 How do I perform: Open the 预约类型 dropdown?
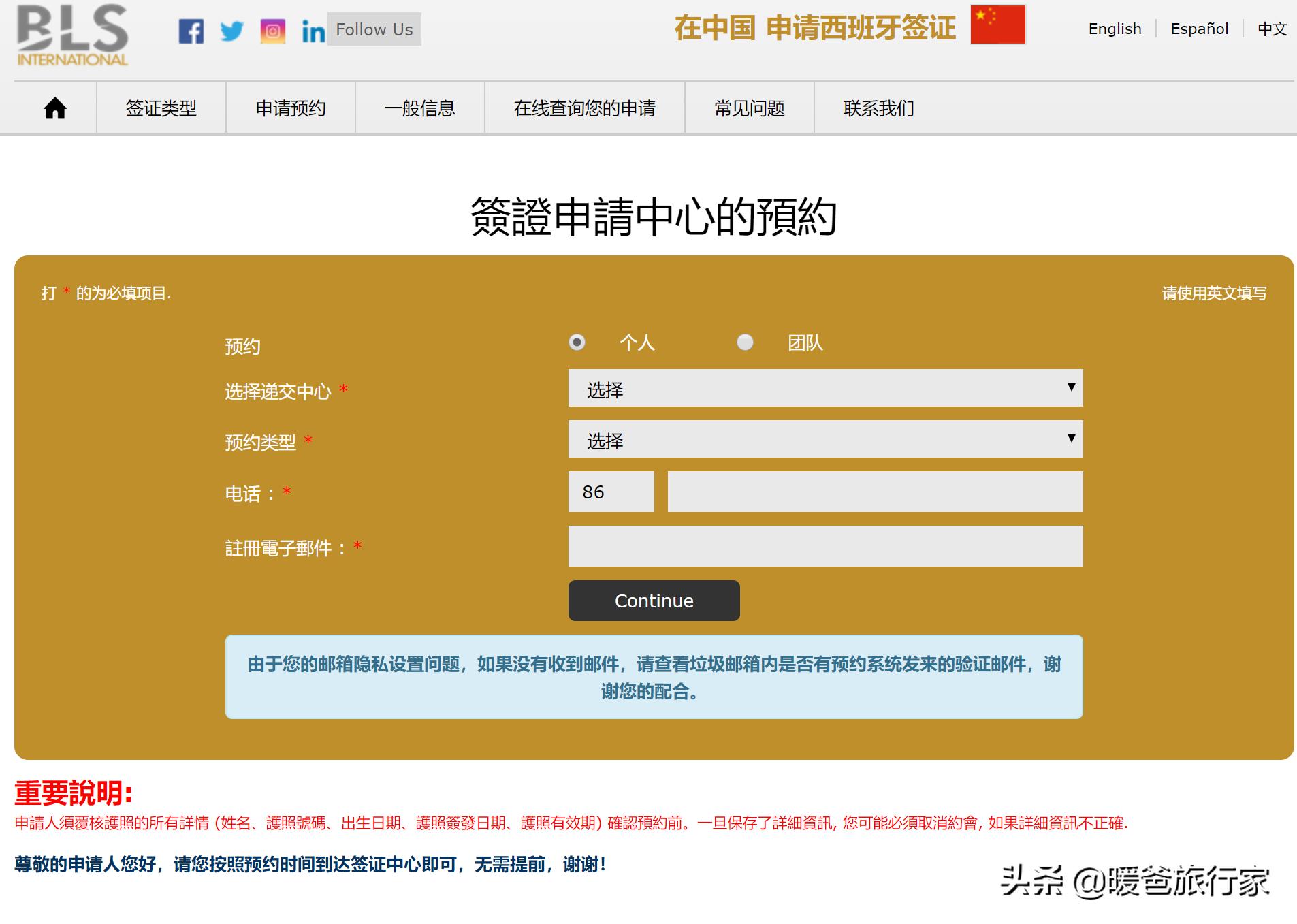click(x=825, y=441)
